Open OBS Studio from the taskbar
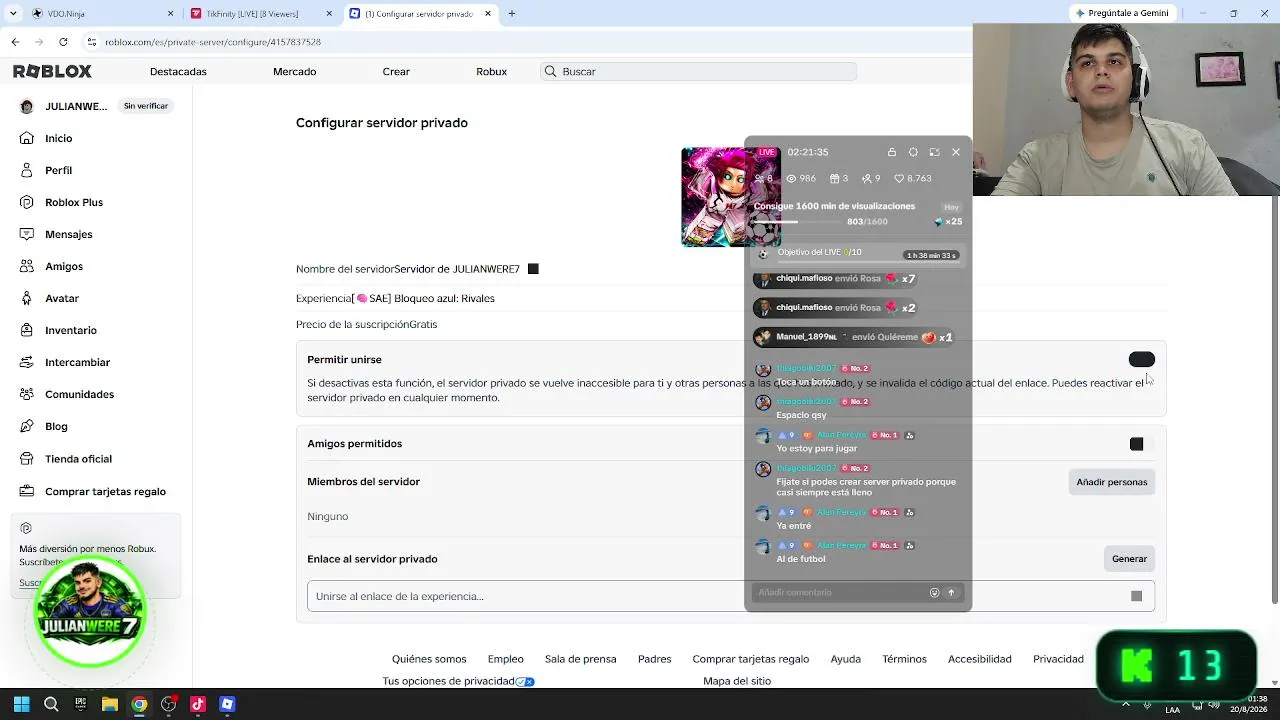The height and width of the screenshot is (720, 1280). (169, 704)
